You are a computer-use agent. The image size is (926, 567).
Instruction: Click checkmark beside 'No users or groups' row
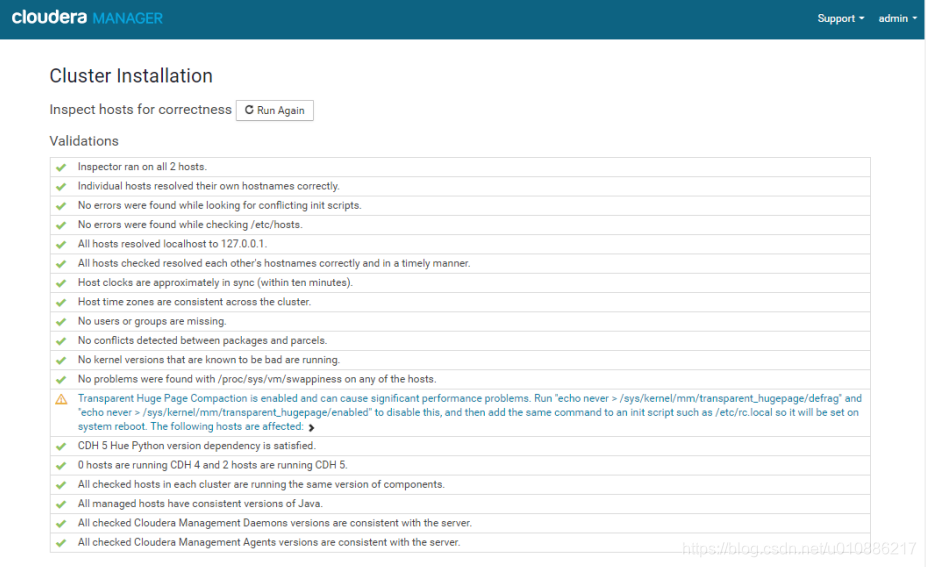click(61, 322)
